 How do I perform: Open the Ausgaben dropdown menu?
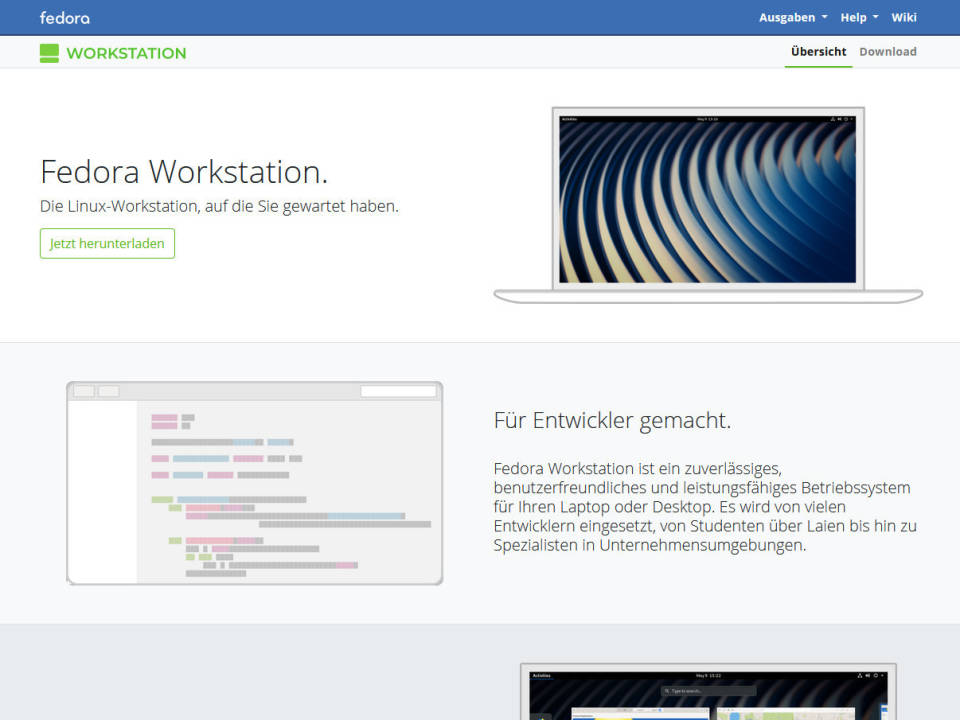pos(793,18)
